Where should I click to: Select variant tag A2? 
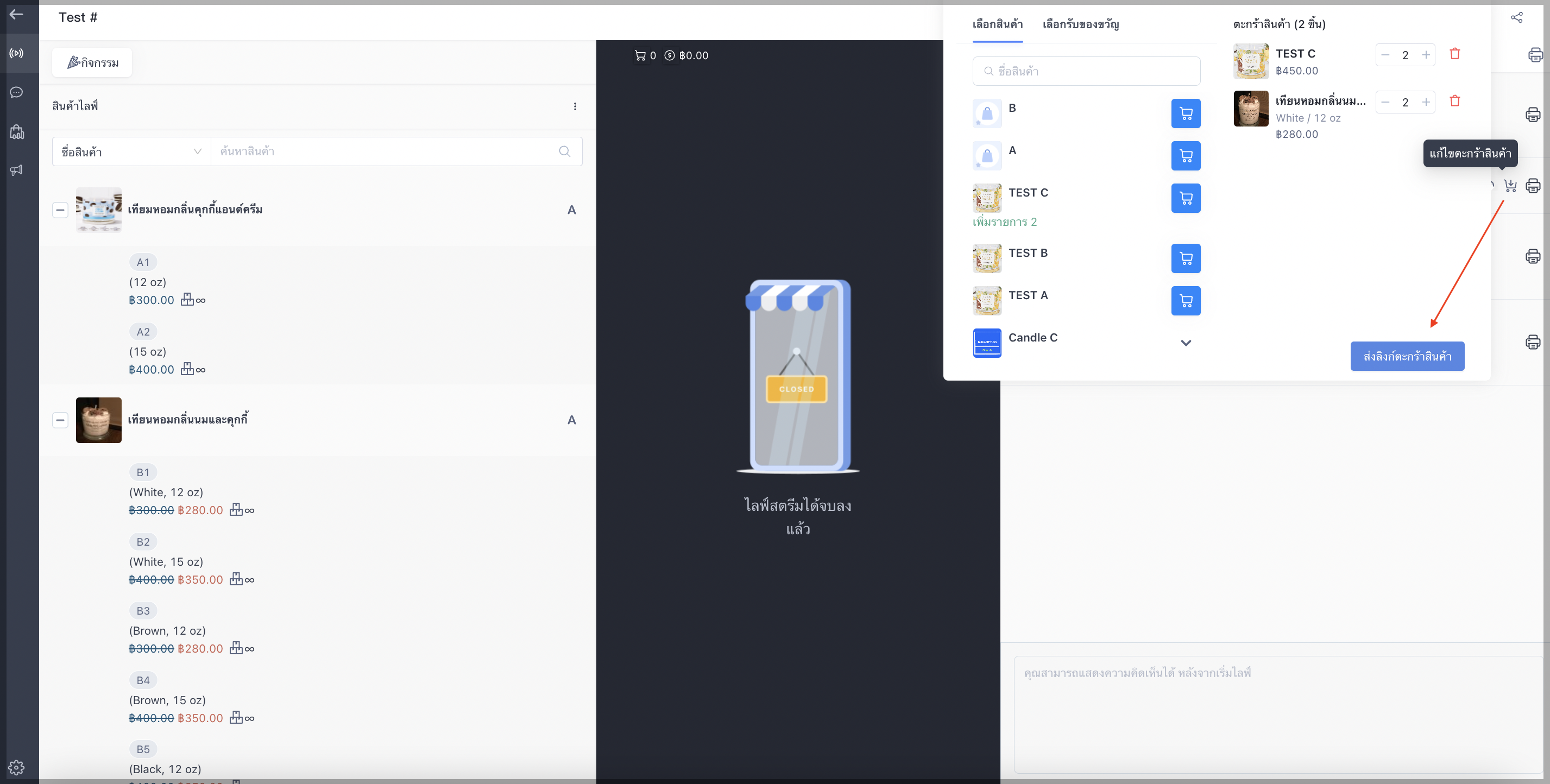pos(143,332)
